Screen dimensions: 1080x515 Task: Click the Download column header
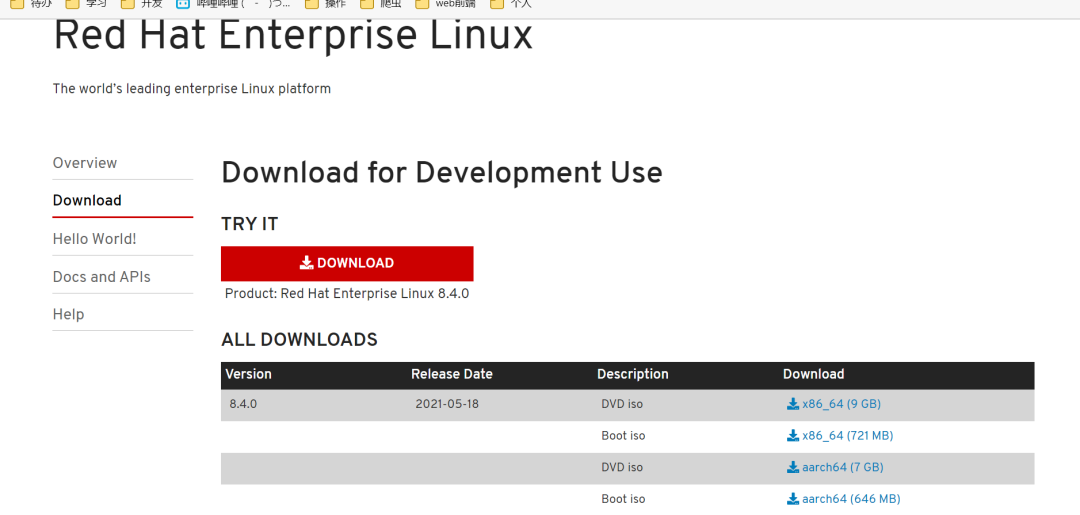click(813, 375)
